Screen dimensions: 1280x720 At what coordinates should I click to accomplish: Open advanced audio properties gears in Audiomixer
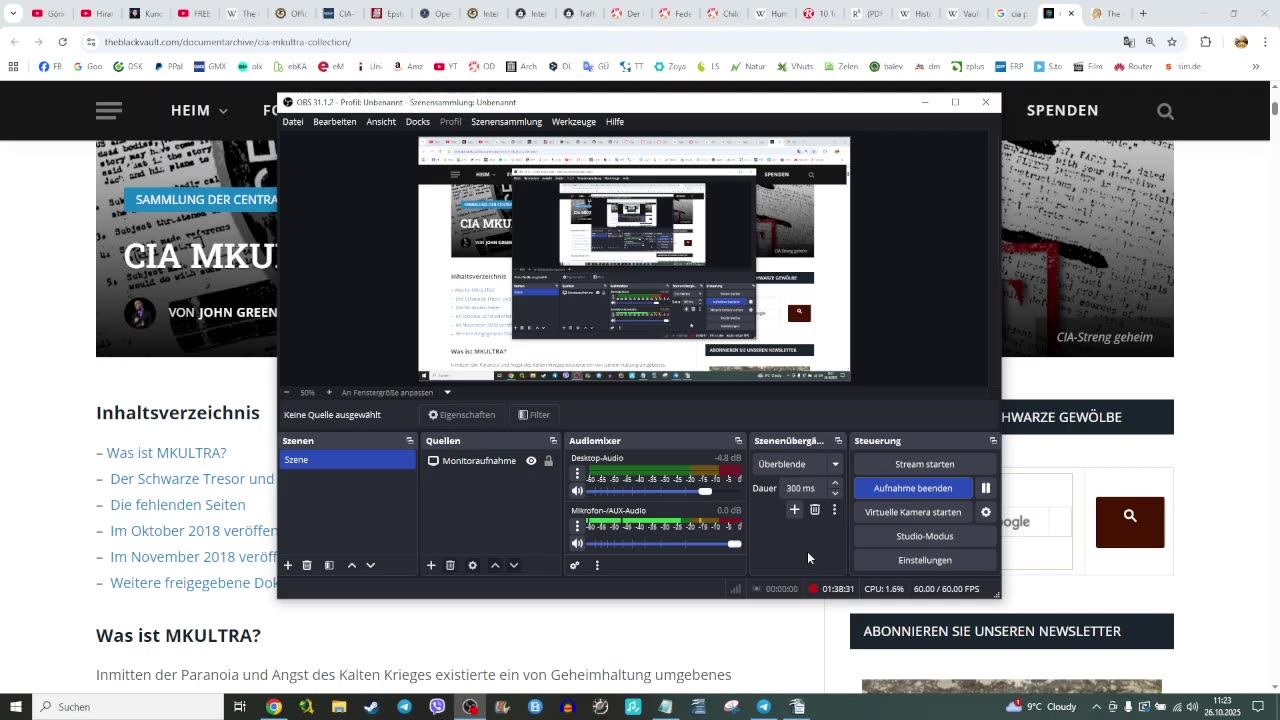point(575,565)
